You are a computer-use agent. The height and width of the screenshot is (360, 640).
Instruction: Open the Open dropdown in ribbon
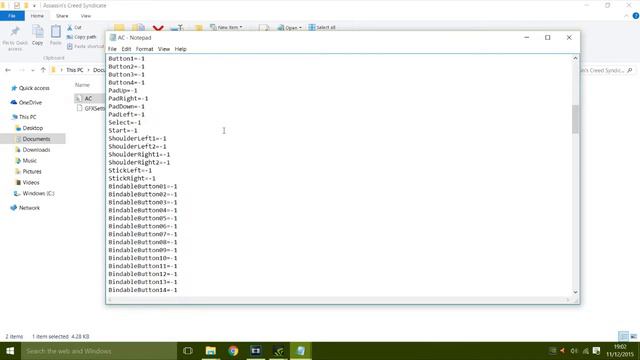(x=290, y=27)
